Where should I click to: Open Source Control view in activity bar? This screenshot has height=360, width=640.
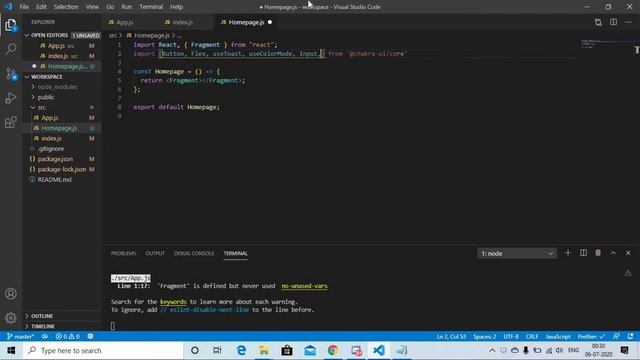coord(11,74)
